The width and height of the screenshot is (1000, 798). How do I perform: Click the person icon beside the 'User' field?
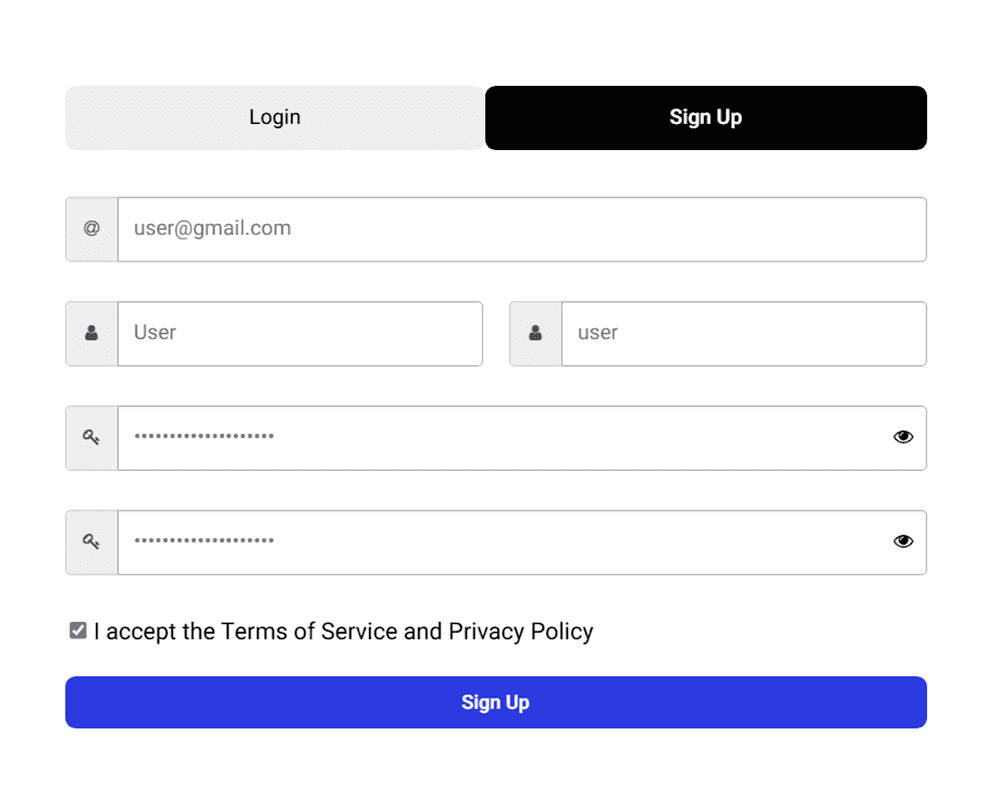(x=92, y=333)
